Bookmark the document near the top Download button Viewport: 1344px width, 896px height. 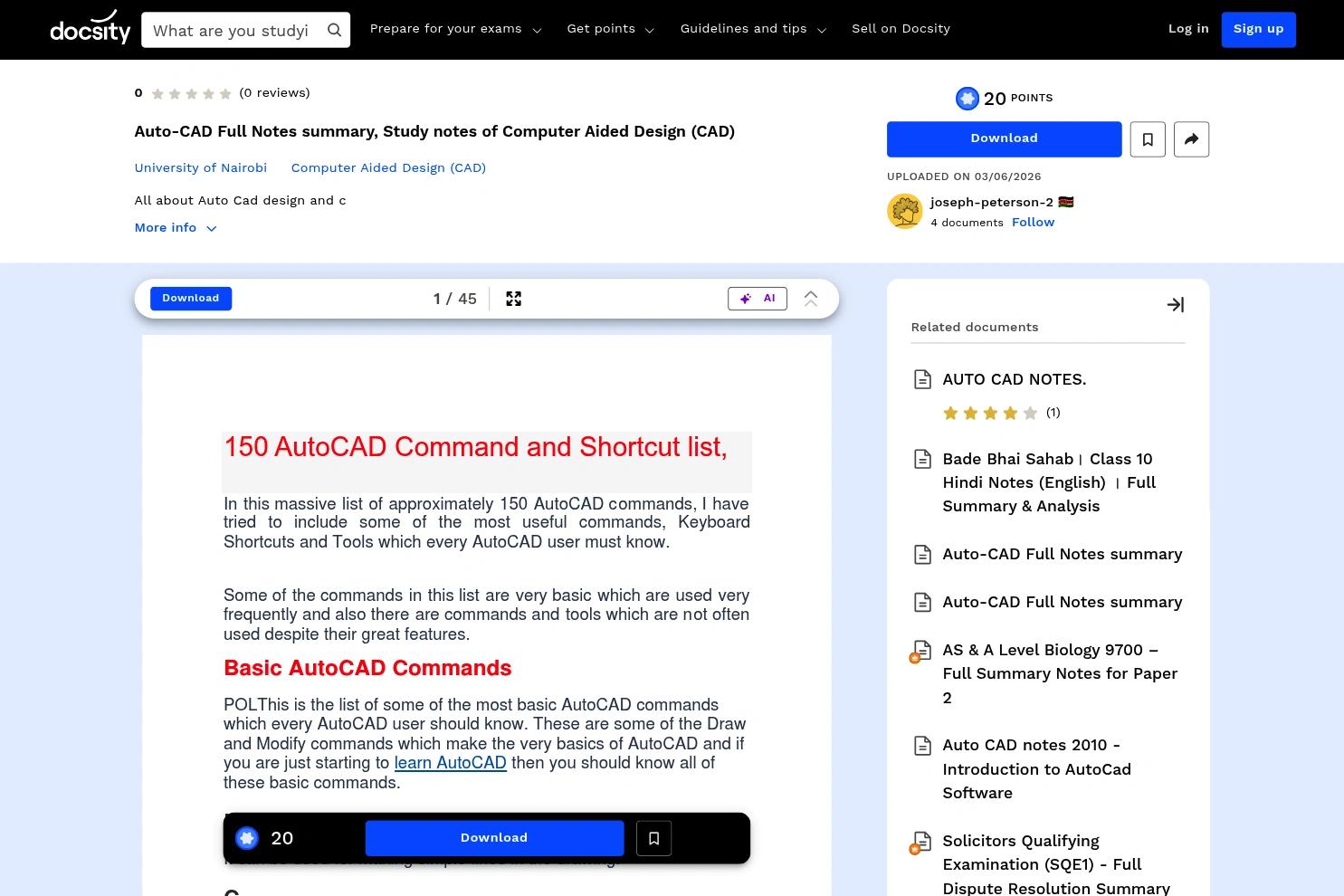(x=1148, y=139)
